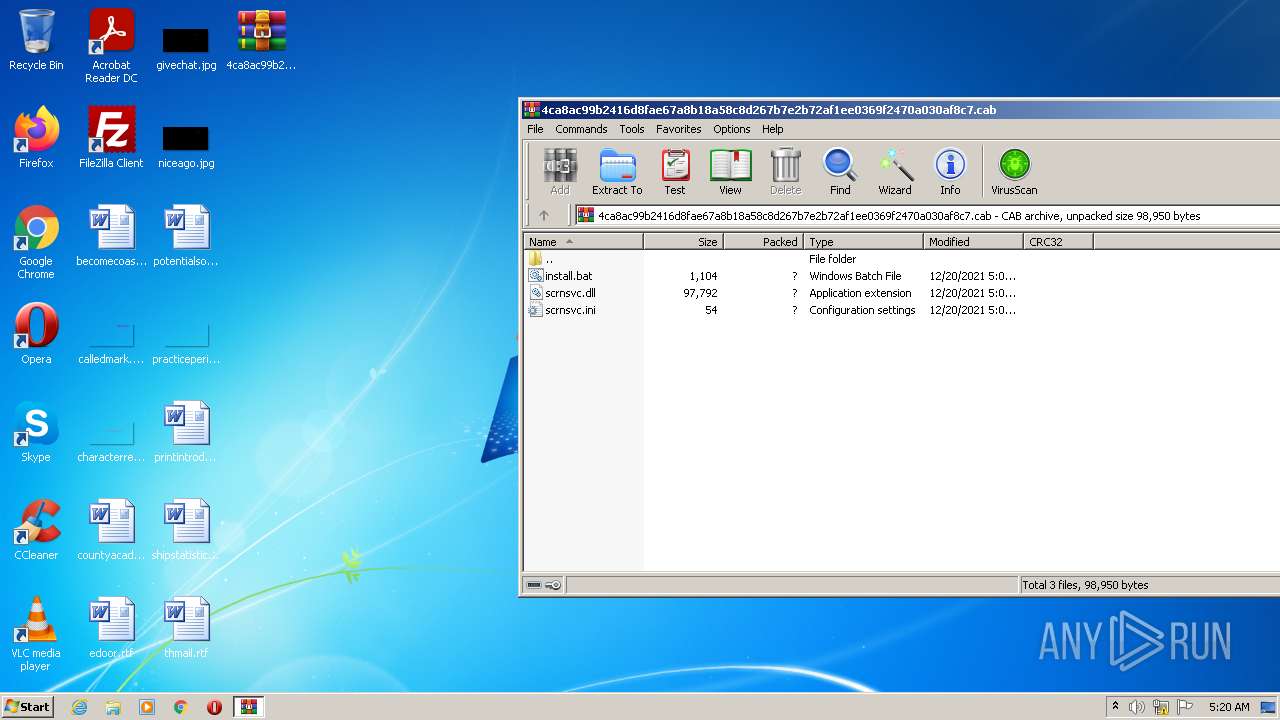This screenshot has height=720, width=1280.
Task: Open the Find tool in WinRAR
Action: (x=840, y=172)
